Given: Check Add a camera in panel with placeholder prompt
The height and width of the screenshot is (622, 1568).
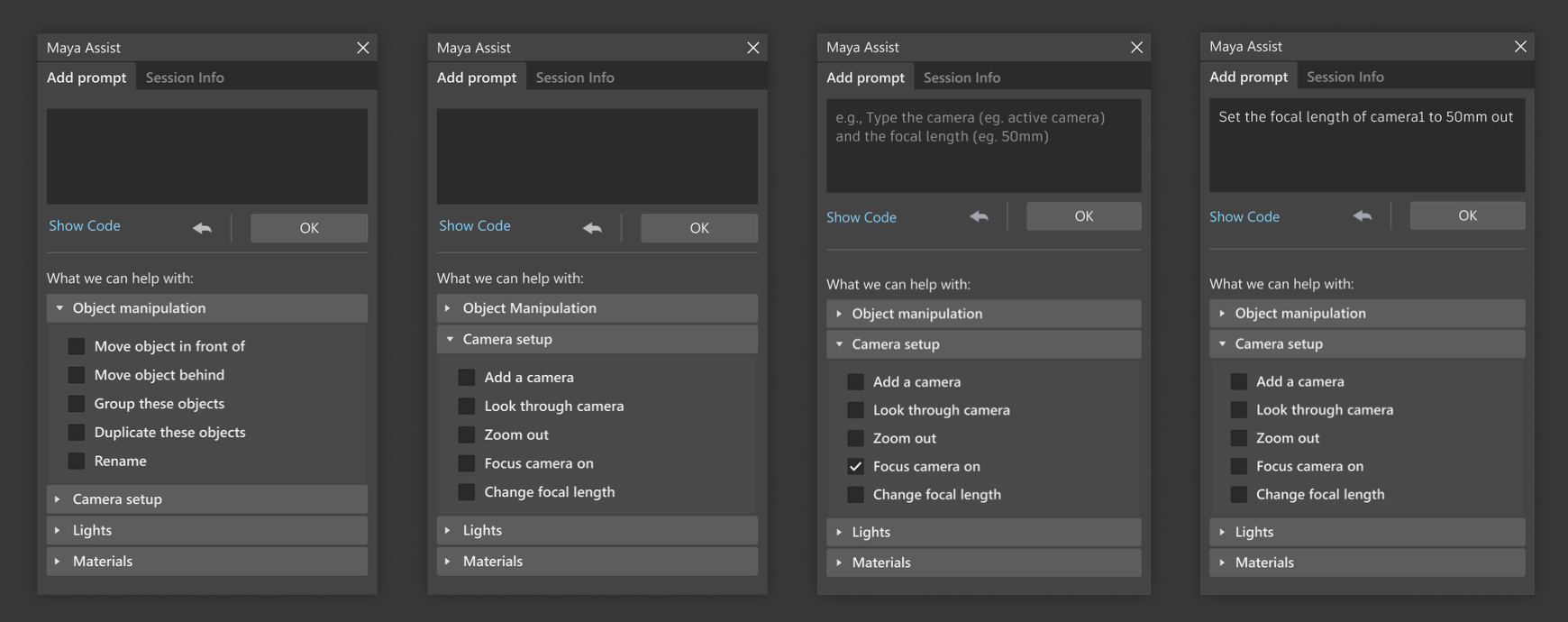Looking at the screenshot, I should (x=855, y=381).
